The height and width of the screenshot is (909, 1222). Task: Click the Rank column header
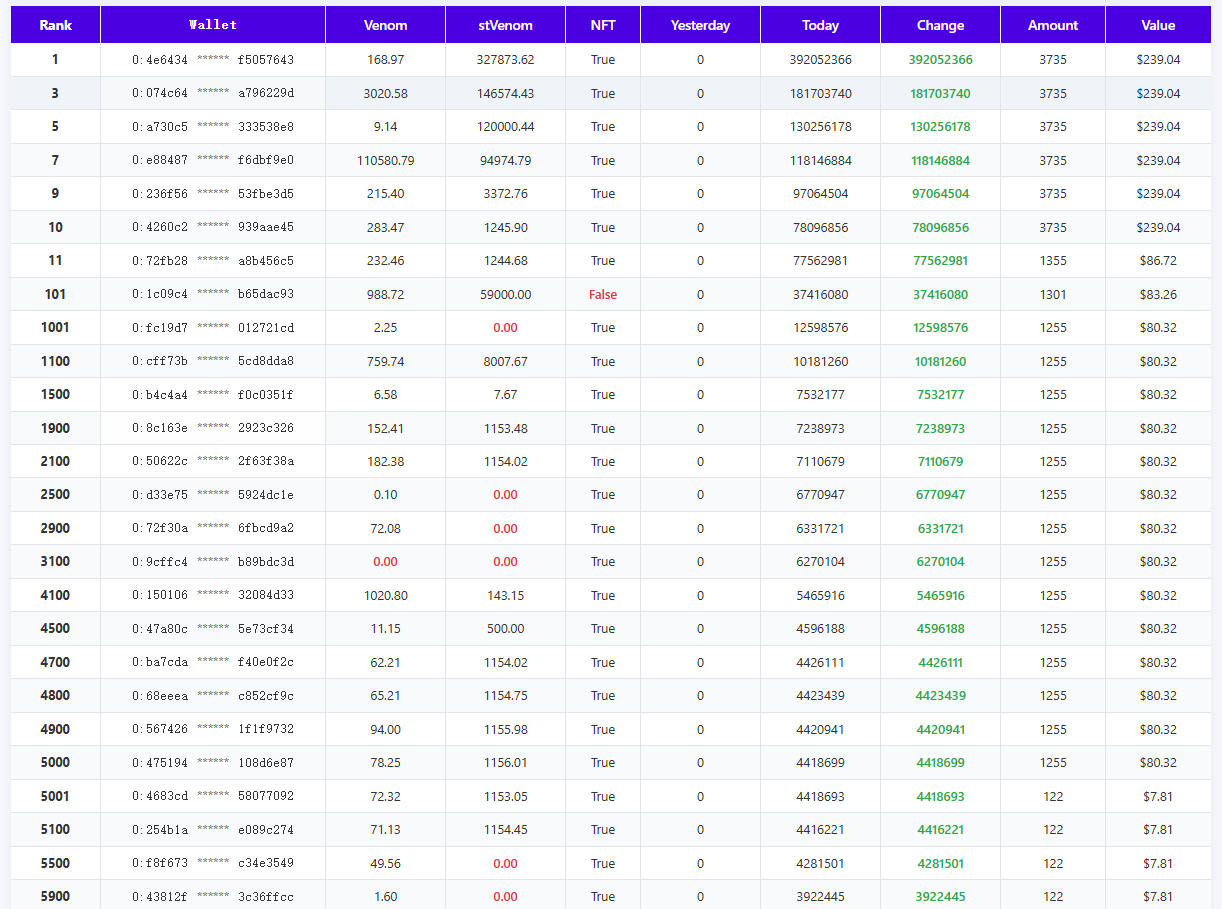55,25
